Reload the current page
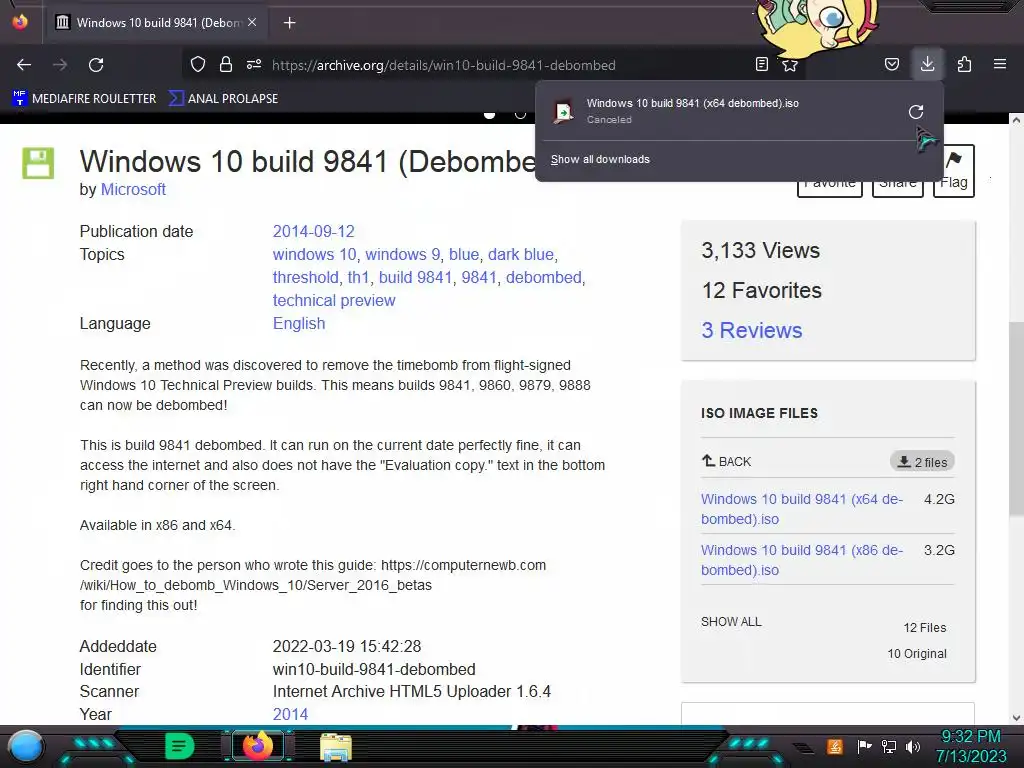This screenshot has height=768, width=1024. 96,65
